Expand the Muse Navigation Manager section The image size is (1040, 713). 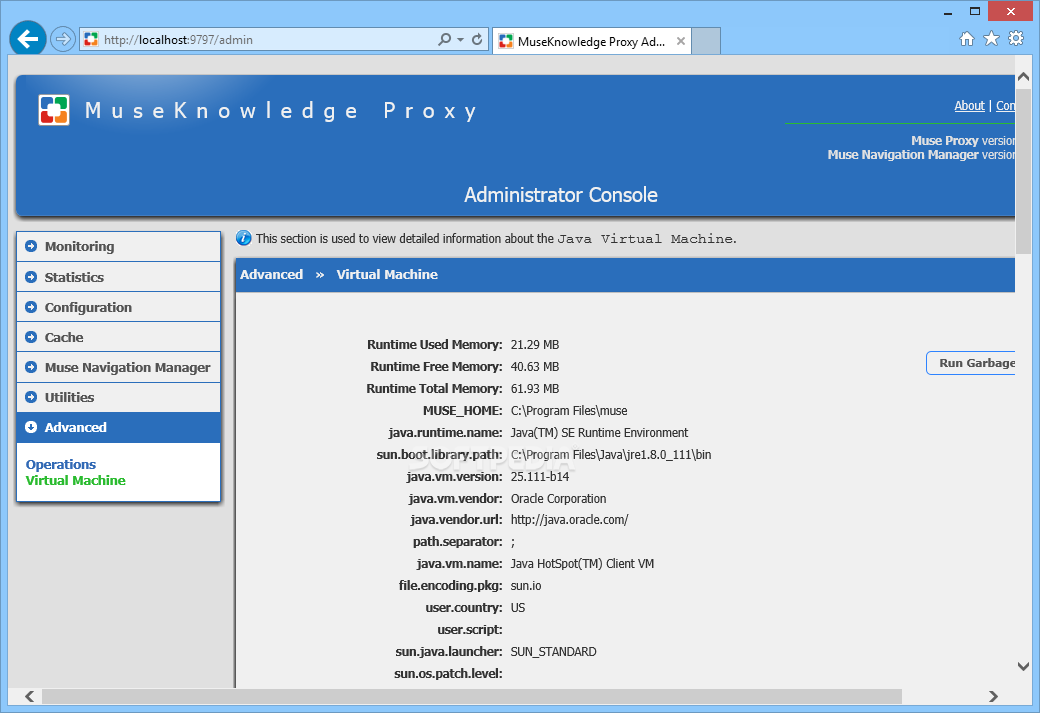click(119, 367)
